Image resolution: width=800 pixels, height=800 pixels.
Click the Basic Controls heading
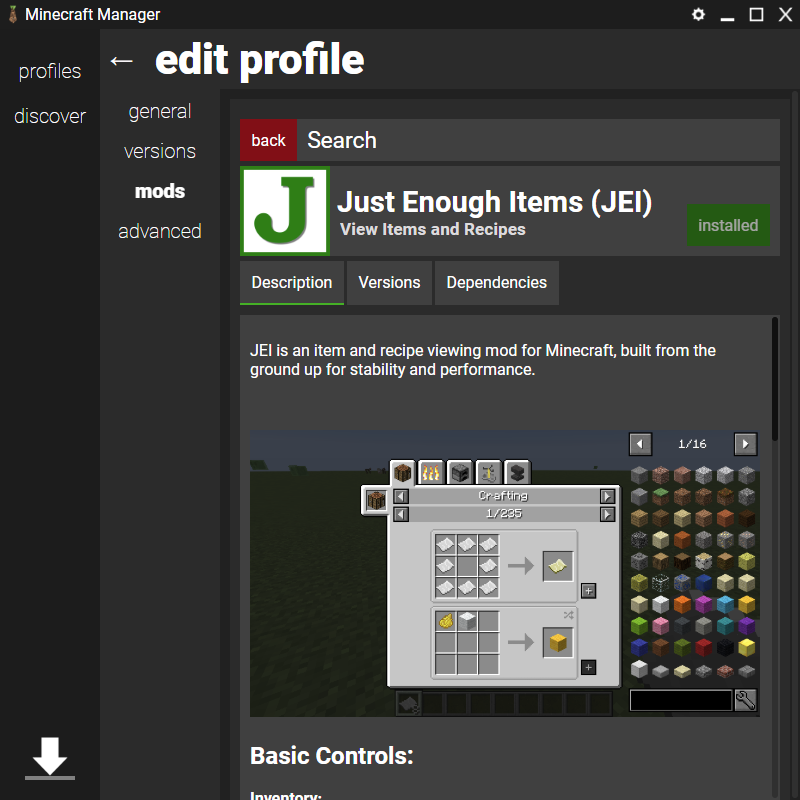[332, 756]
